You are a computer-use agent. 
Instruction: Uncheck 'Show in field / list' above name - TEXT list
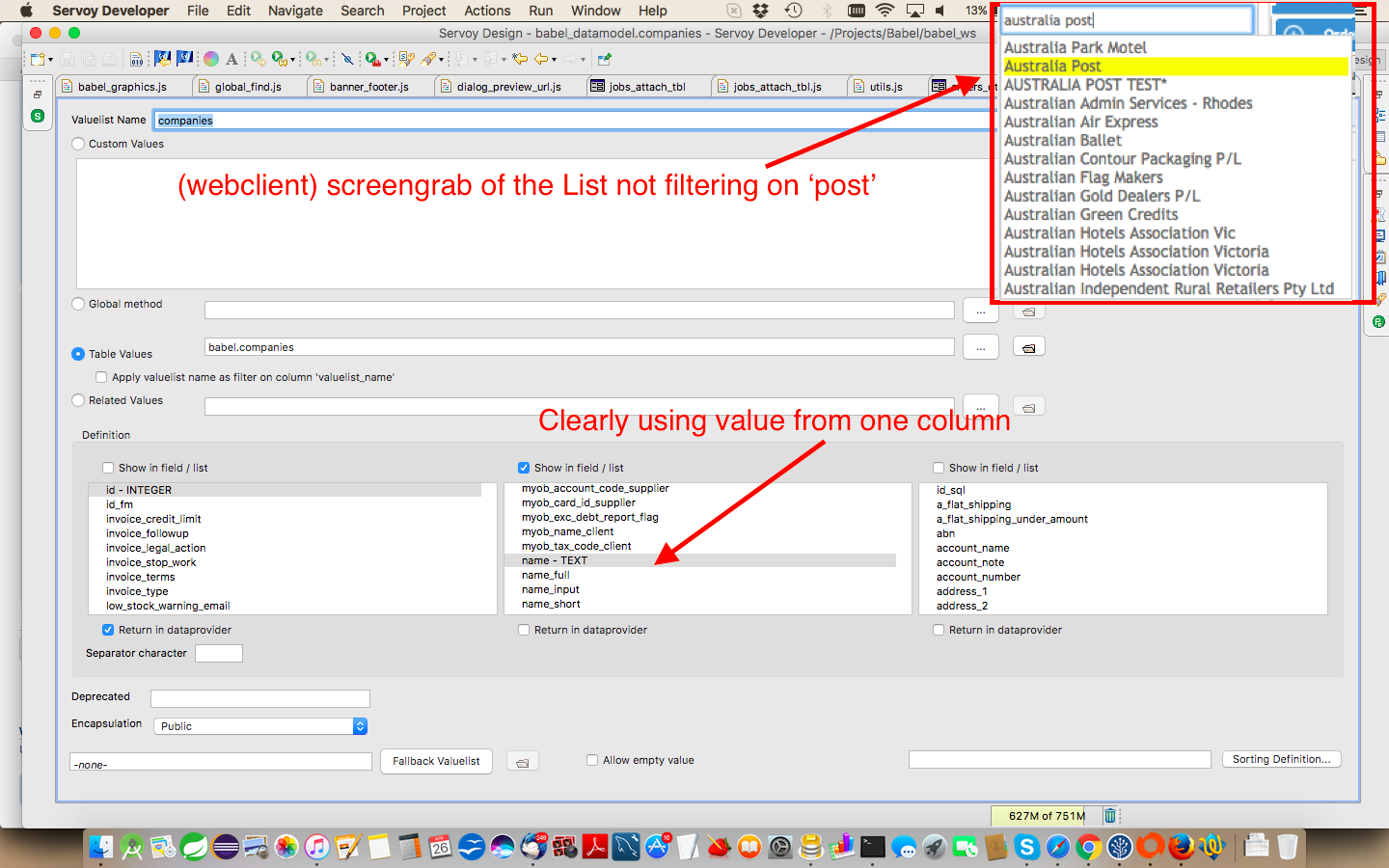pos(524,468)
